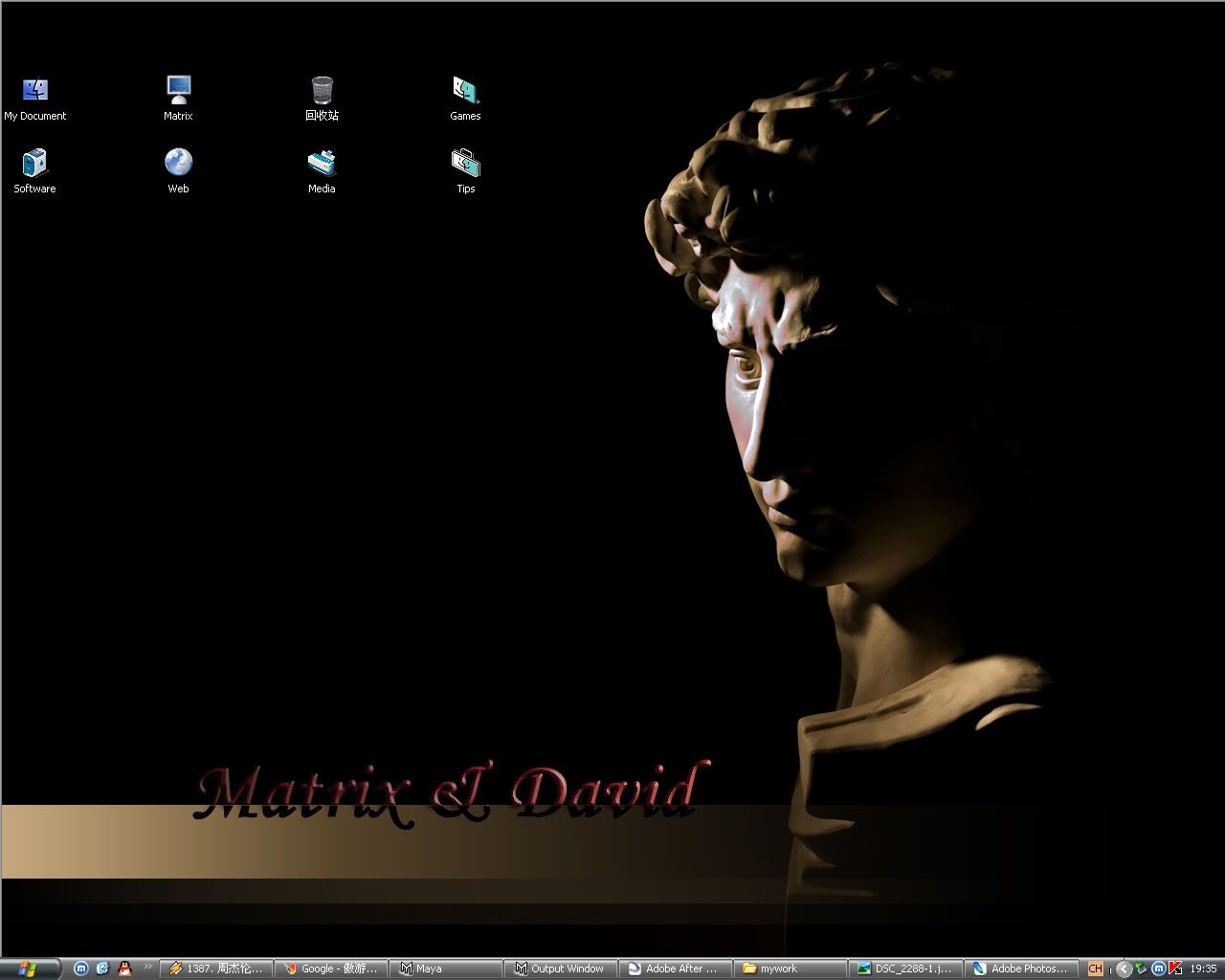Click green network tray icon
Viewport: 1225px width, 980px height.
coord(1141,969)
